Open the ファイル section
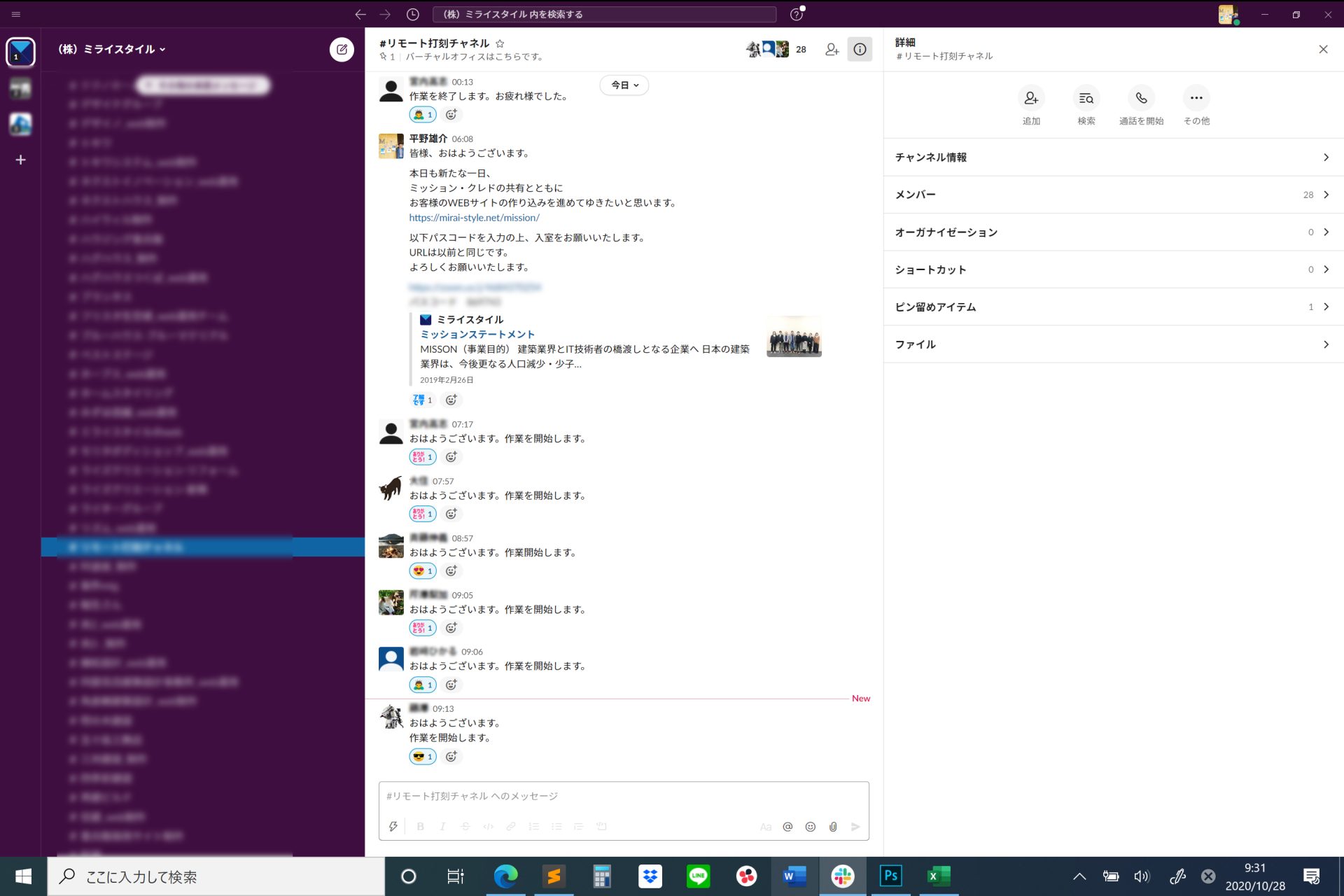The height and width of the screenshot is (896, 1344). pos(1113,344)
